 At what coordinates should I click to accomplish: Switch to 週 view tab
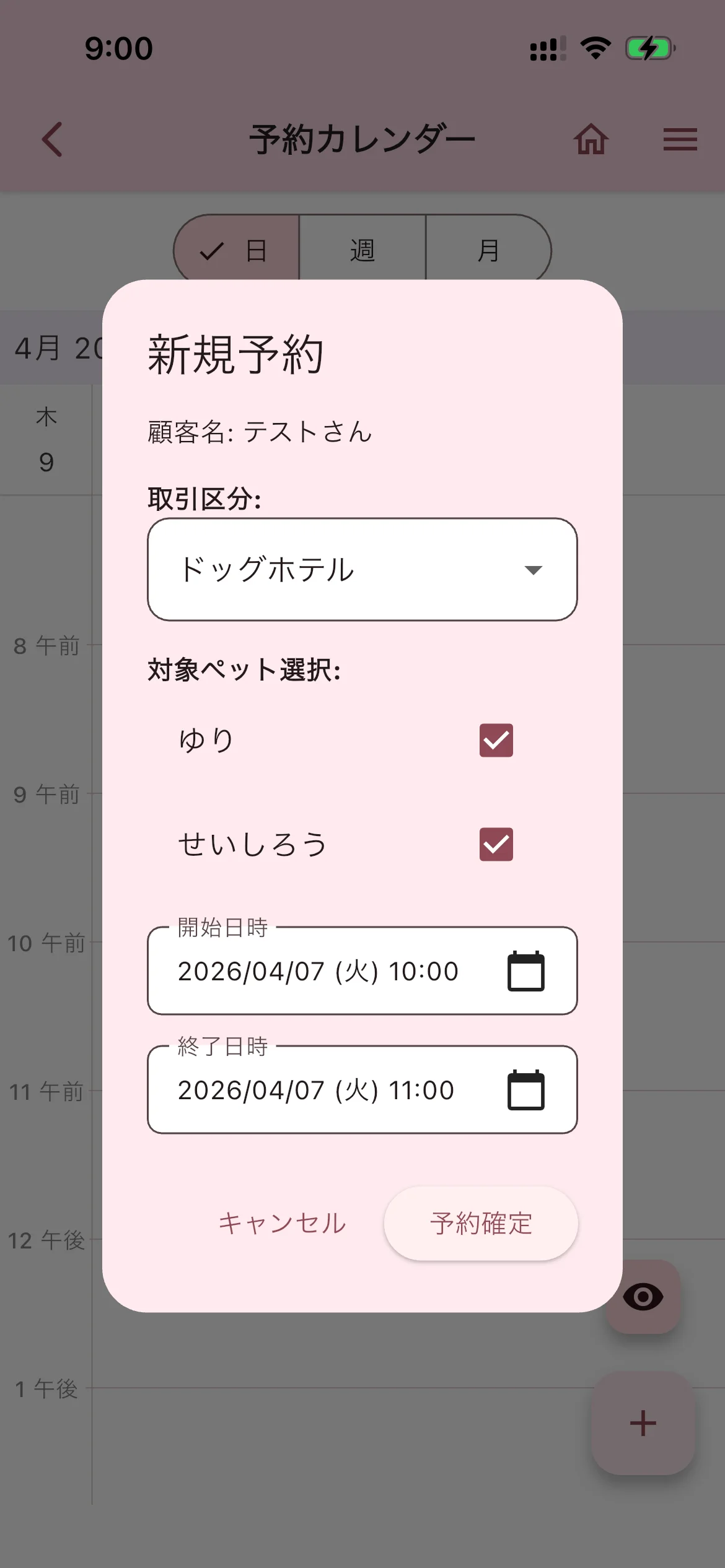tap(362, 251)
